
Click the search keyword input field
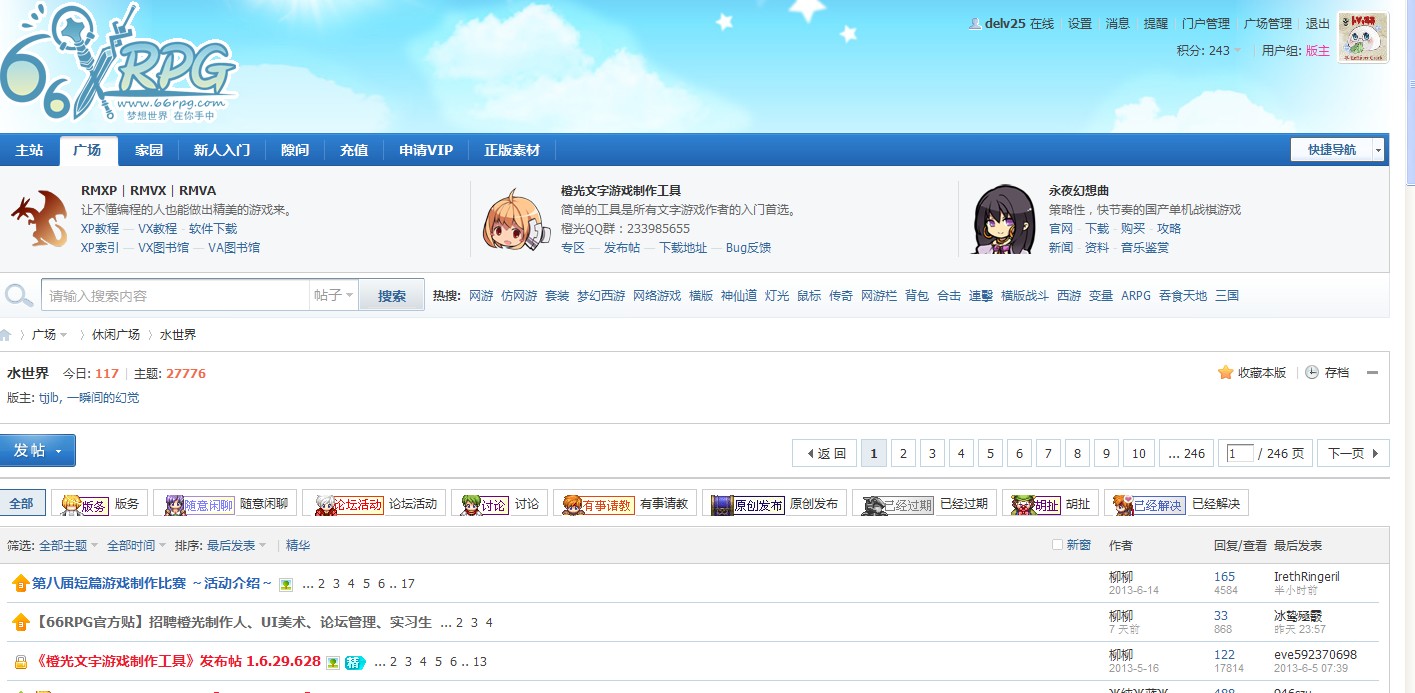click(175, 295)
